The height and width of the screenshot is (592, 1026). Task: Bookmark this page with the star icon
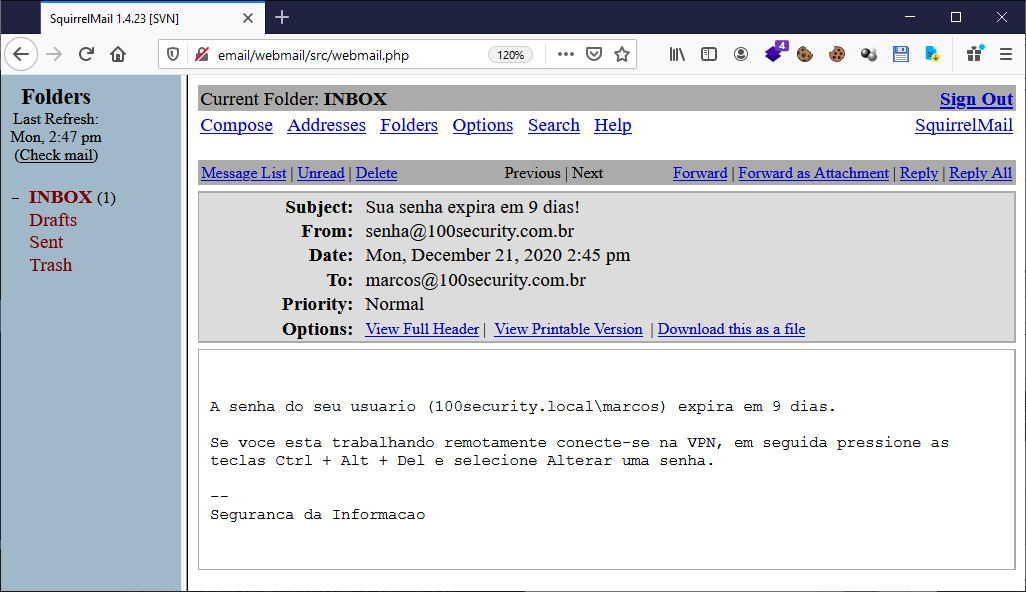(x=622, y=54)
